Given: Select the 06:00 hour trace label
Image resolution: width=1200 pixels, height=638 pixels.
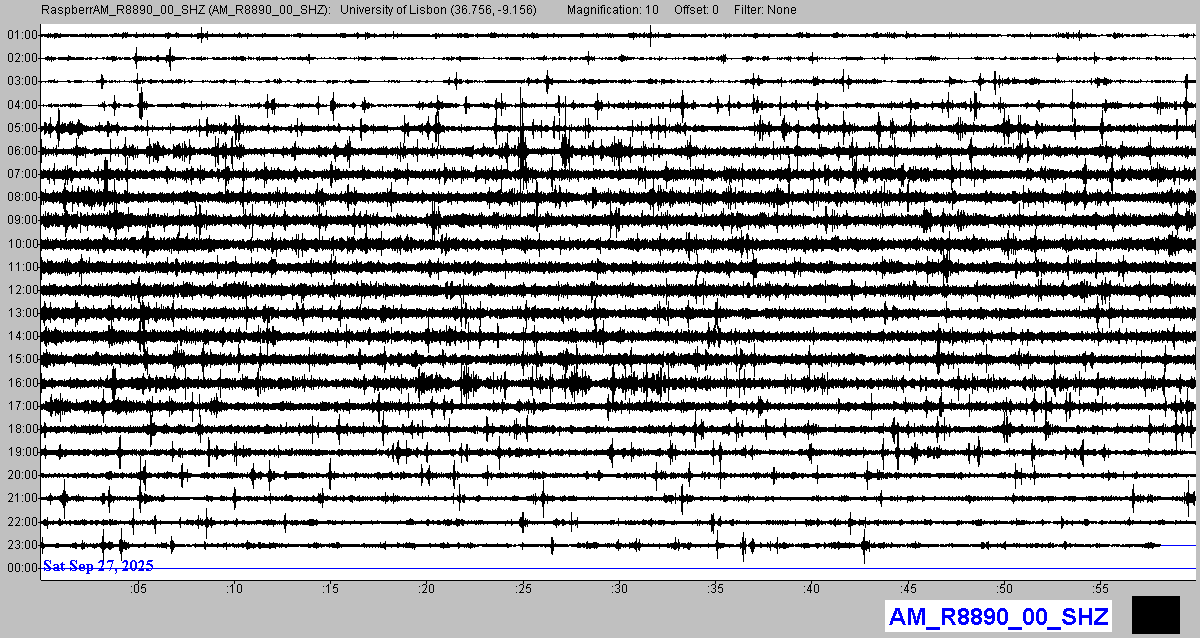Looking at the screenshot, I should pos(22,151).
